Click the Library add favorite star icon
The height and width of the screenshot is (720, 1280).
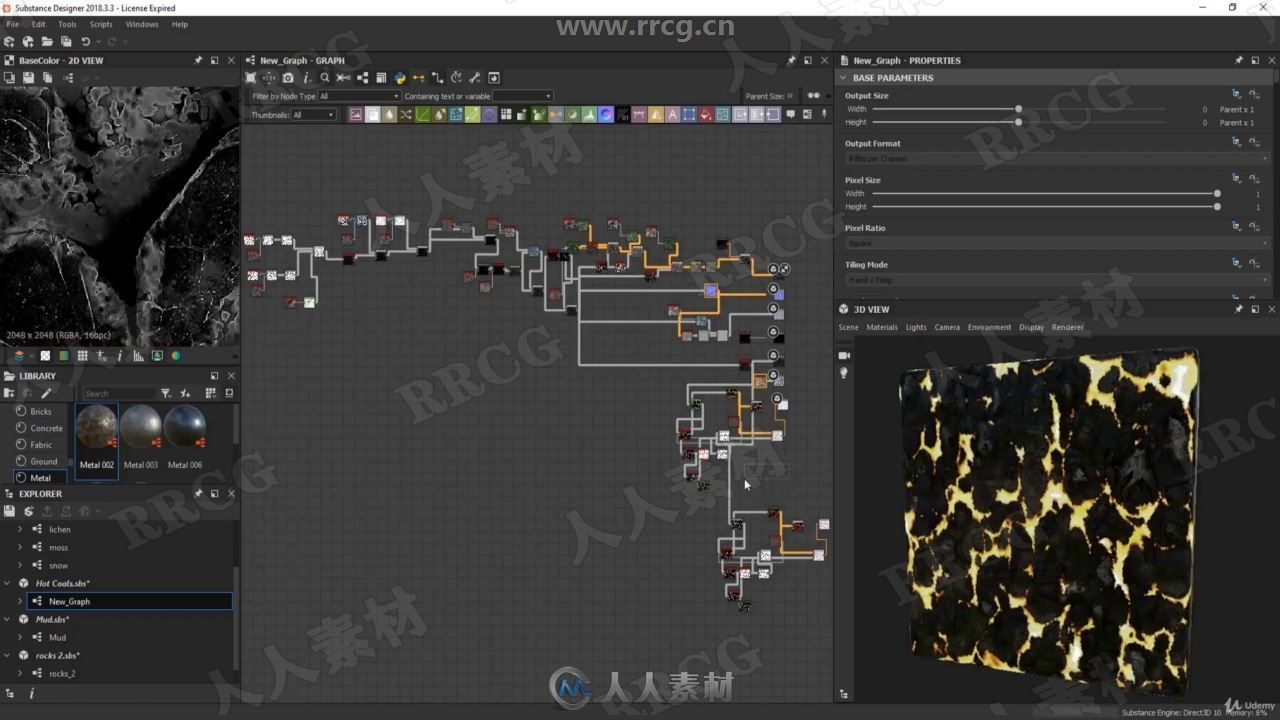coord(185,393)
